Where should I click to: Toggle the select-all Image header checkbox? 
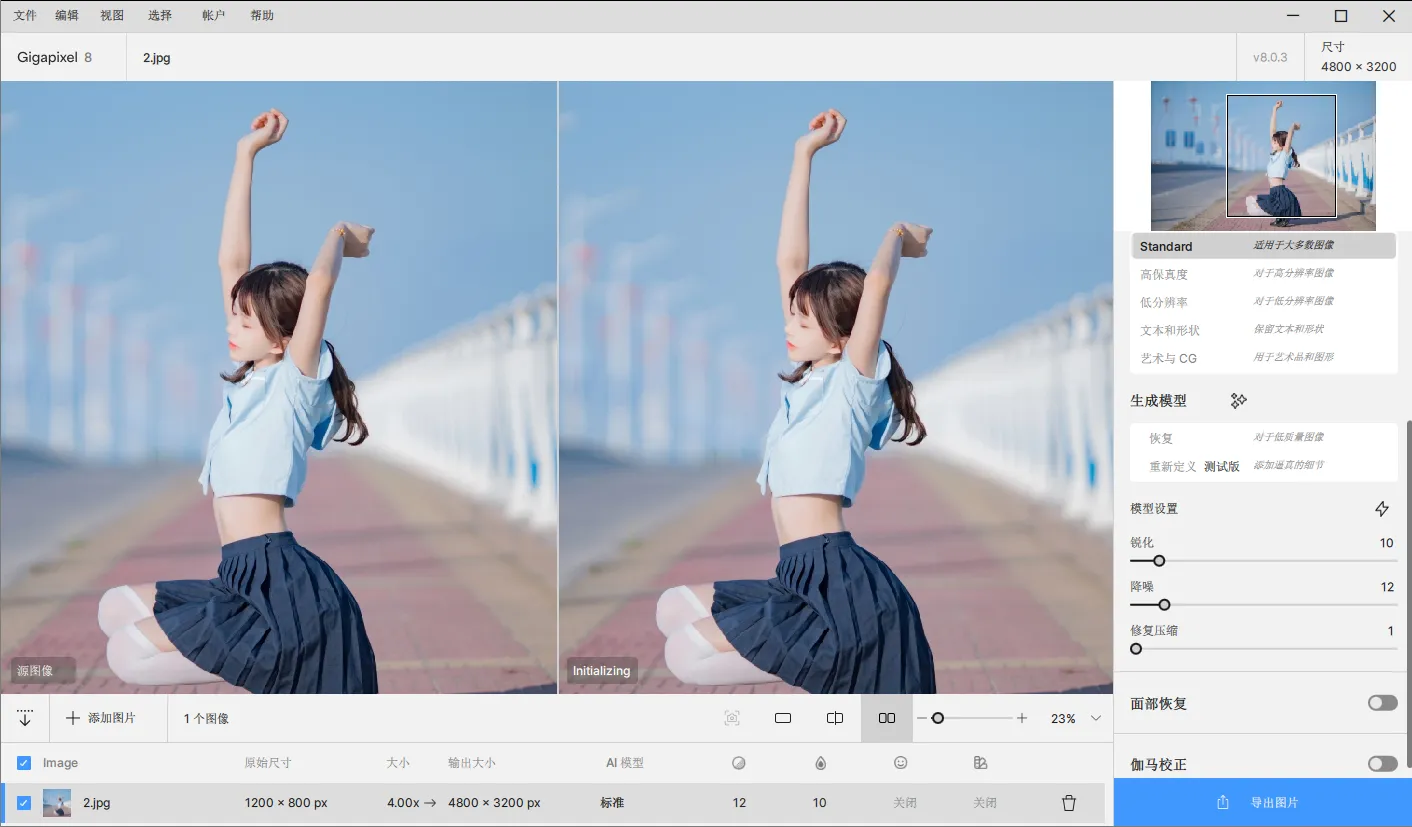click(24, 763)
